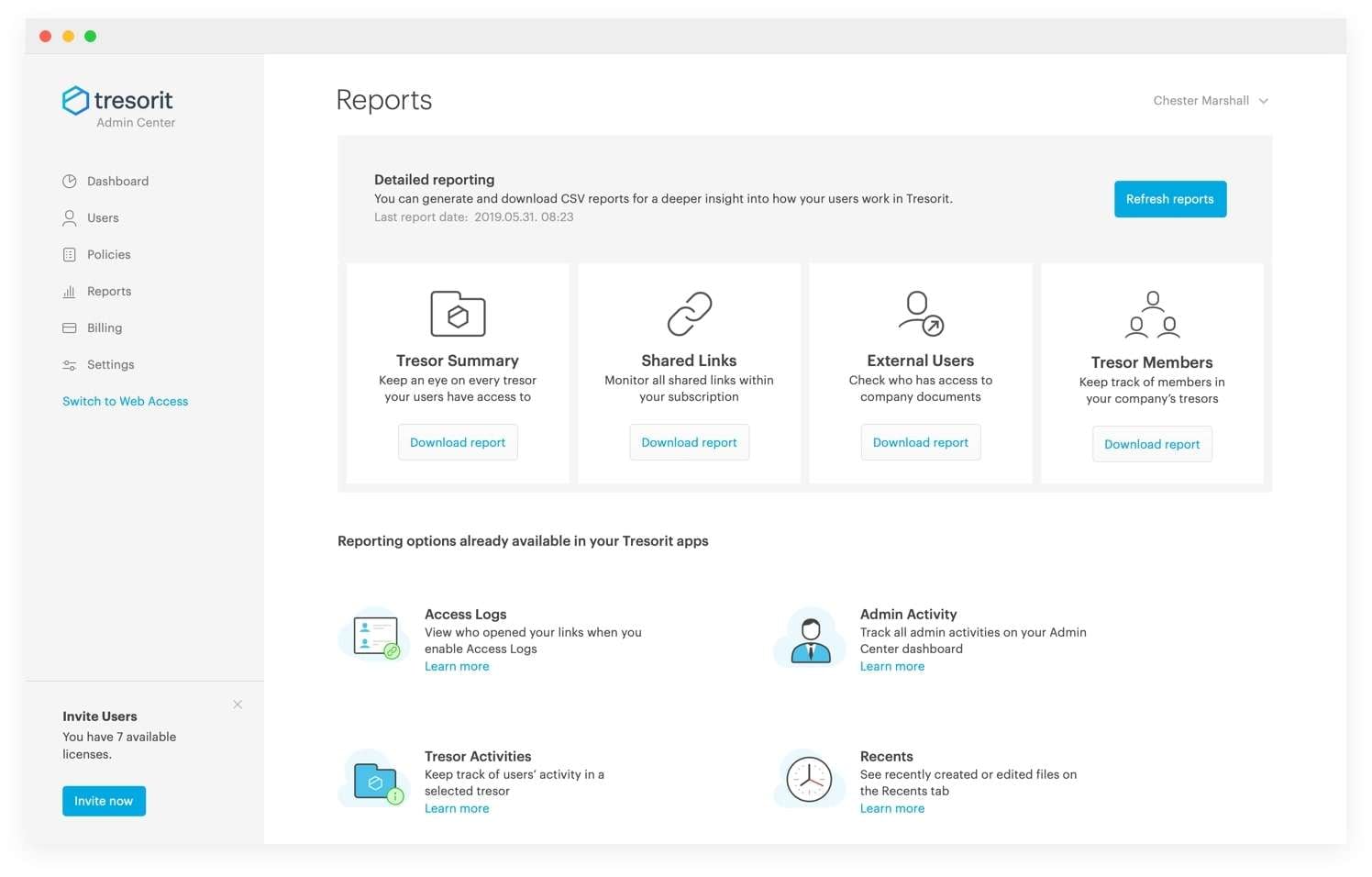Minimize the window with yellow button
This screenshot has height=877, width=1372.
(x=68, y=37)
